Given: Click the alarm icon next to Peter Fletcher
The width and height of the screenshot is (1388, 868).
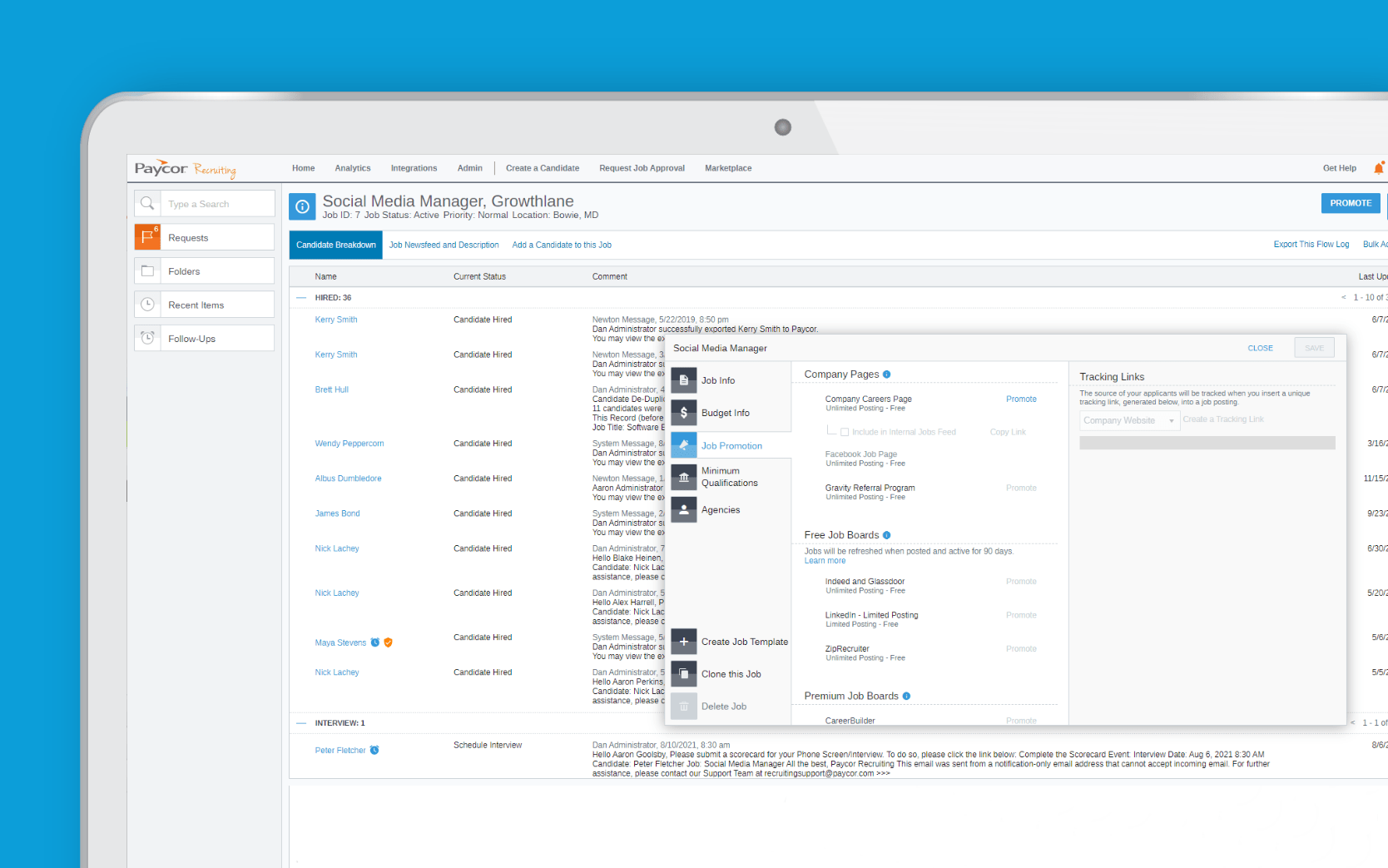Looking at the screenshot, I should tap(374, 750).
